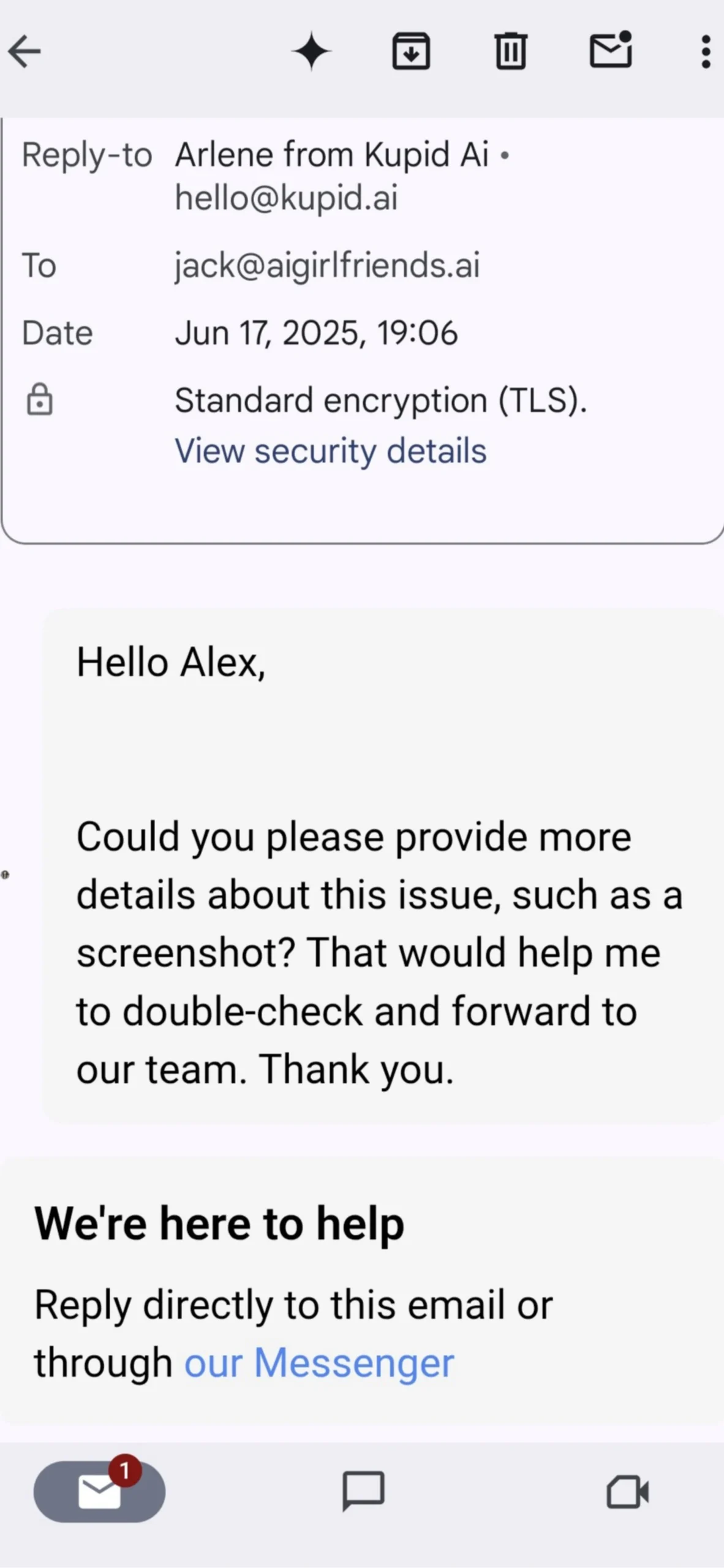Tap the Standard encryption (TLS) text
The width and height of the screenshot is (724, 1568).
[380, 401]
